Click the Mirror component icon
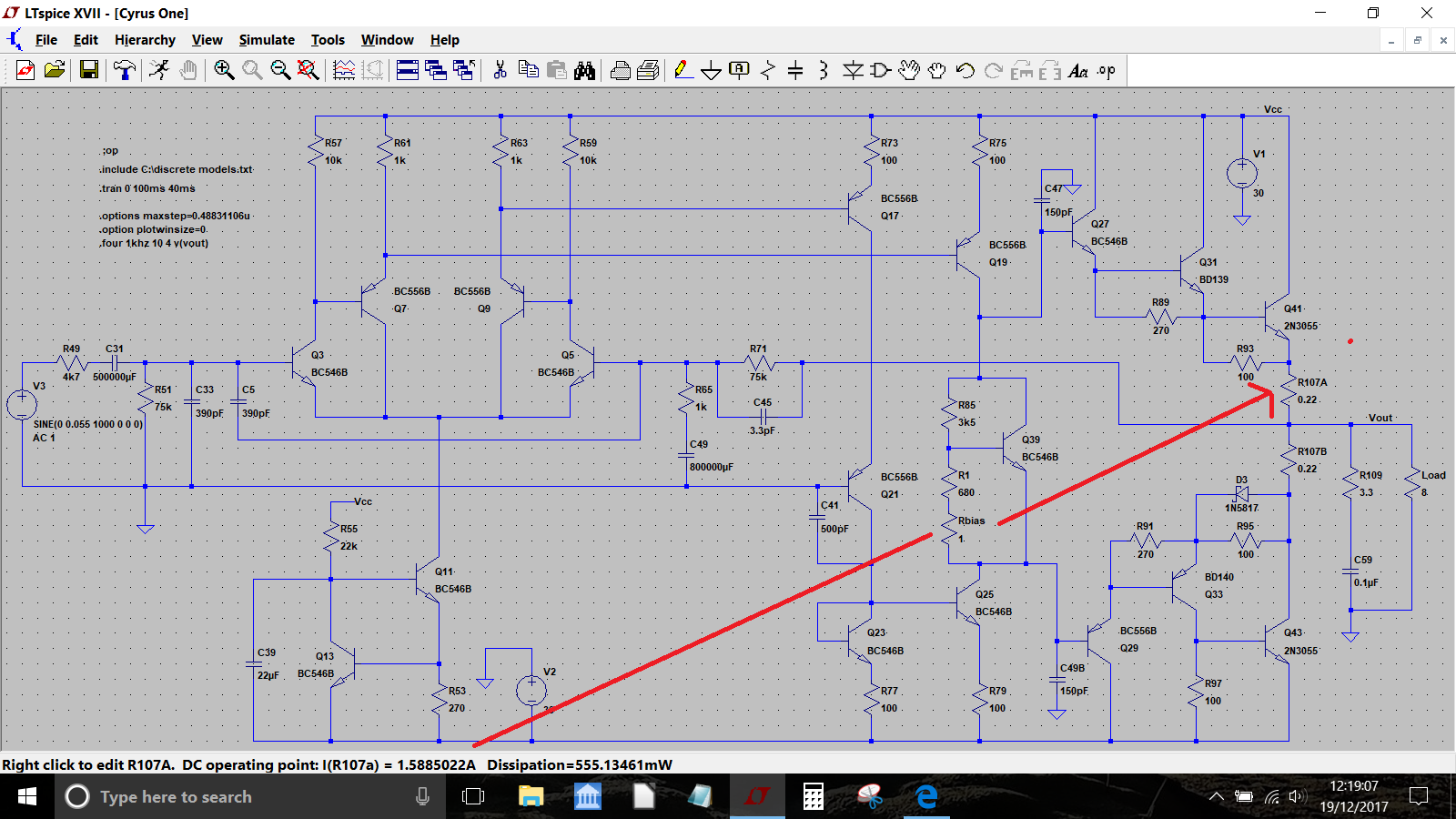Viewport: 1456px width, 819px height. (1050, 70)
